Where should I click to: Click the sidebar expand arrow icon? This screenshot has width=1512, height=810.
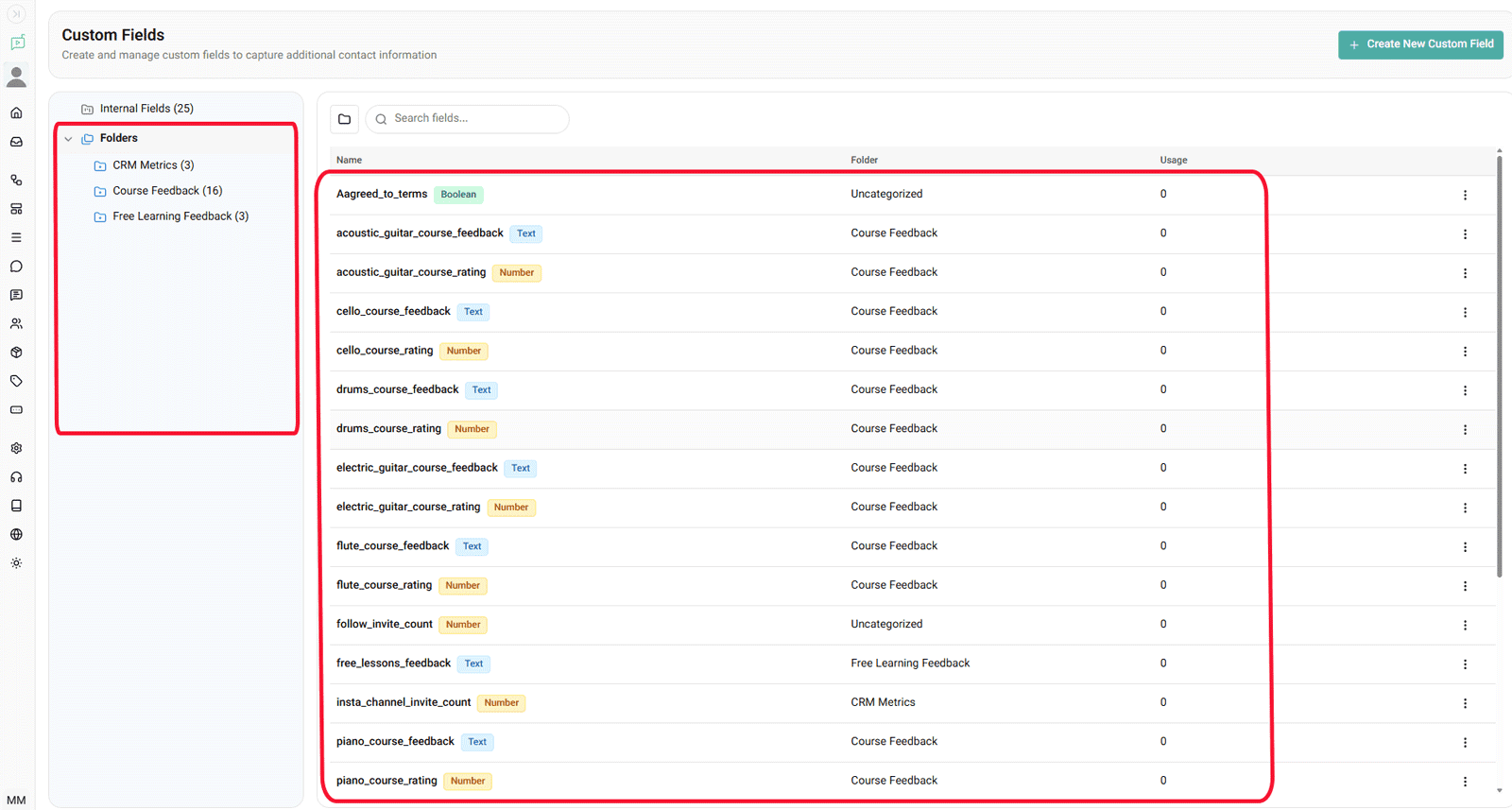pyautogui.click(x=16, y=14)
